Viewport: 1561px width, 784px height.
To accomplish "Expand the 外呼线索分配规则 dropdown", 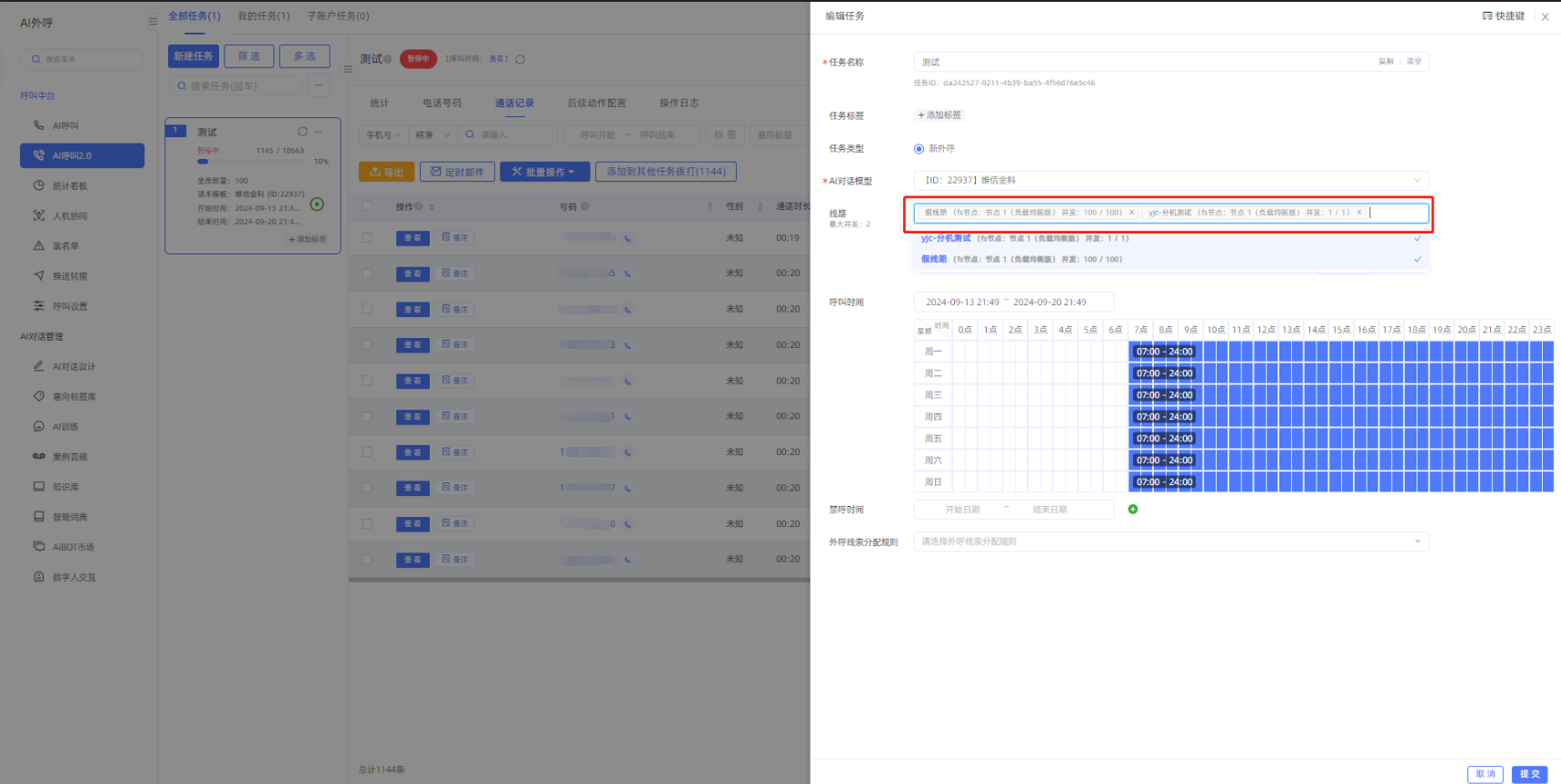I will tap(1170, 542).
